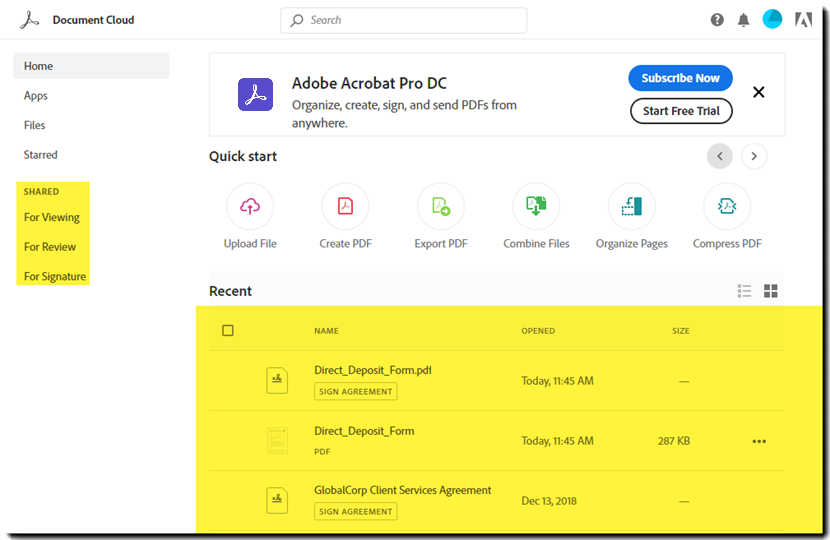Tick the select-all checkbox in Recent header
830x540 pixels.
[228, 330]
